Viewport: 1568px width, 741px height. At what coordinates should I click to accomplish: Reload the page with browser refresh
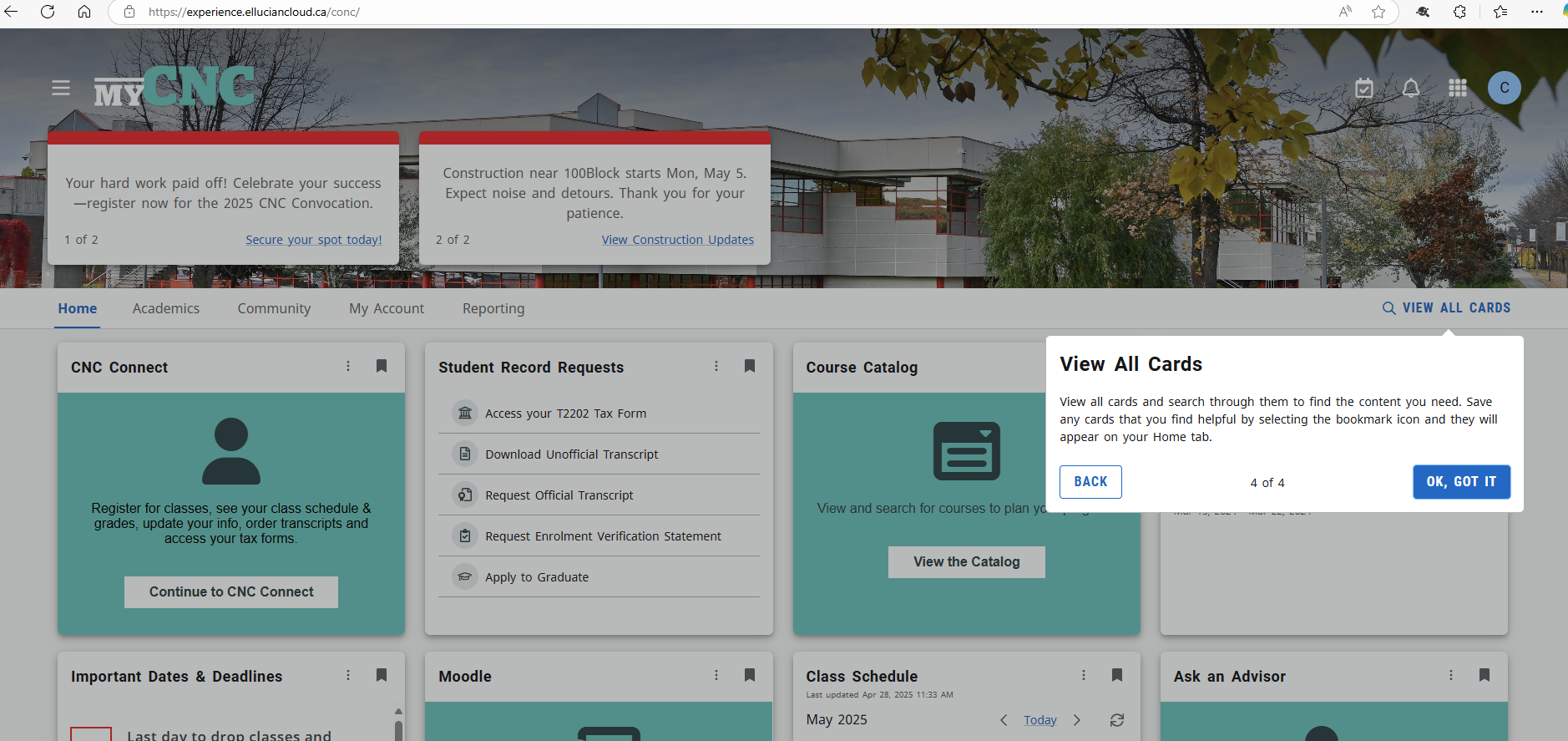point(48,12)
